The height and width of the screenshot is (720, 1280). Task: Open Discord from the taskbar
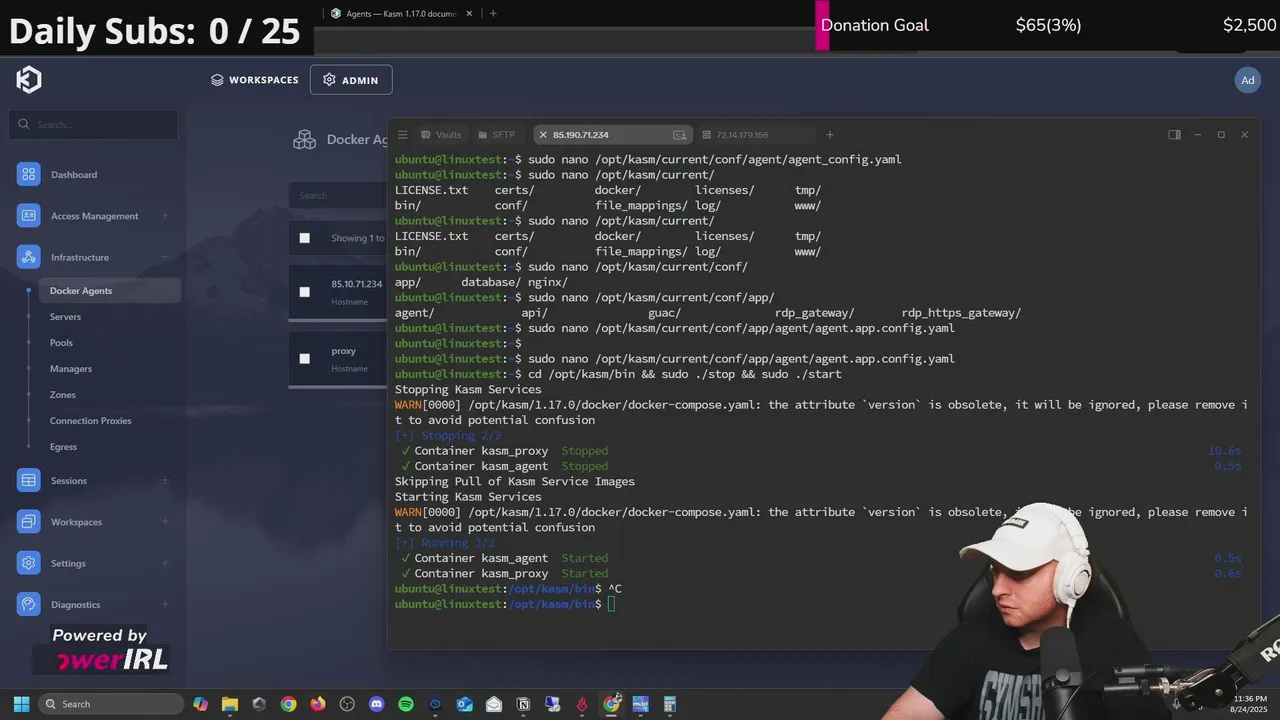376,704
